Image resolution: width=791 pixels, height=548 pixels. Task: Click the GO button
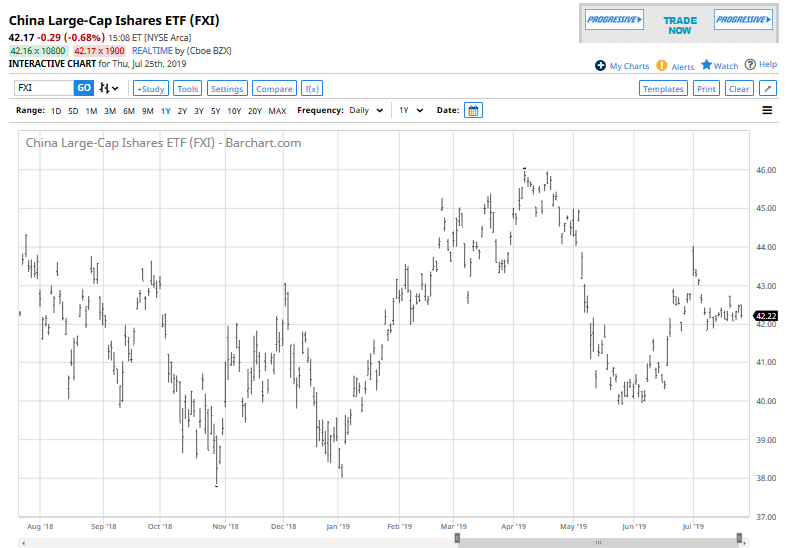click(84, 88)
